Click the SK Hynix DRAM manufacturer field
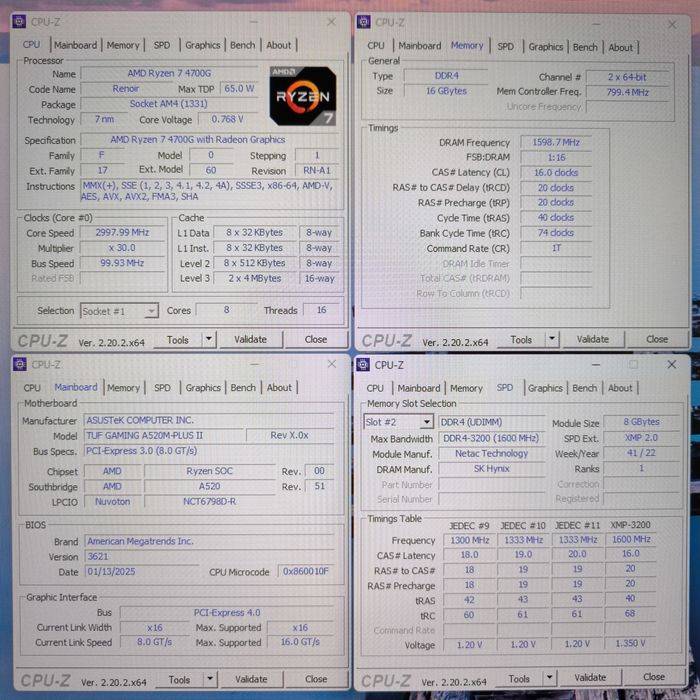This screenshot has width=700, height=700. click(x=492, y=469)
